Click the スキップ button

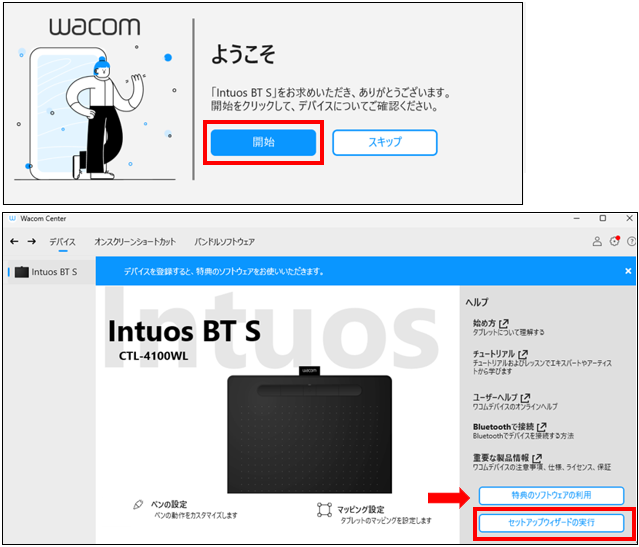coord(385,142)
